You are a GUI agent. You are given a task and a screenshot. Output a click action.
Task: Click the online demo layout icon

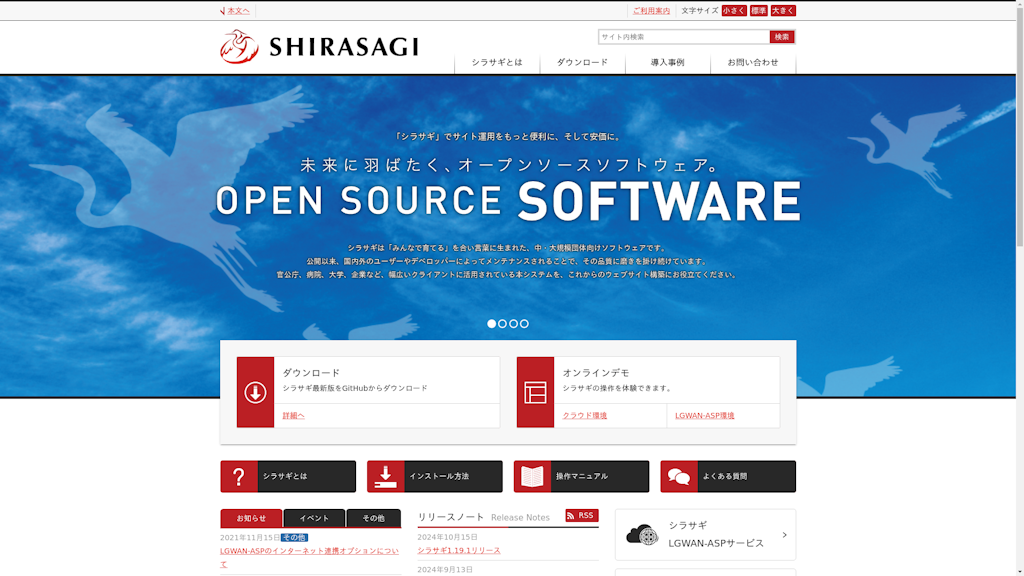(x=535, y=392)
